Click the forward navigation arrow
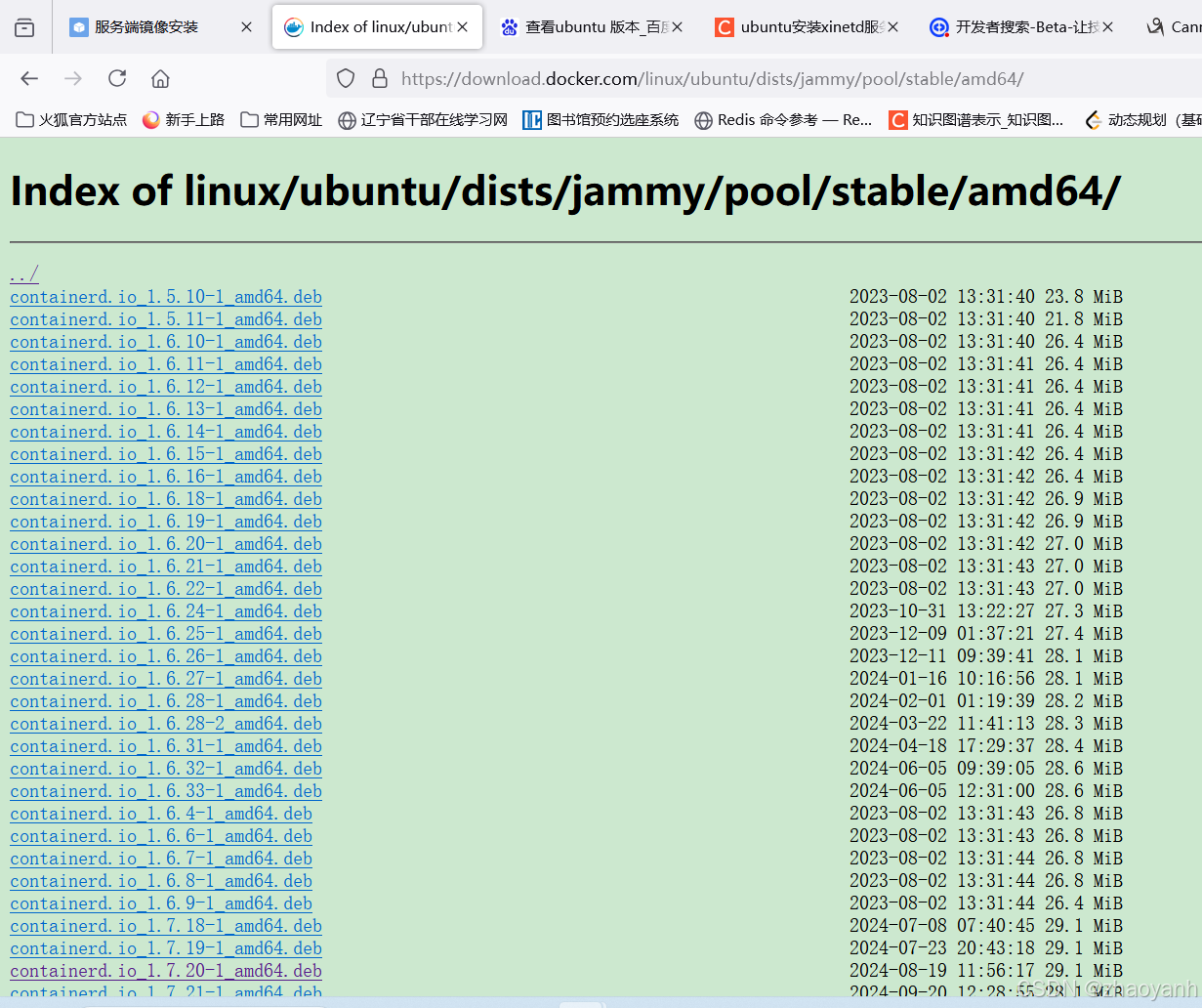 click(x=72, y=78)
